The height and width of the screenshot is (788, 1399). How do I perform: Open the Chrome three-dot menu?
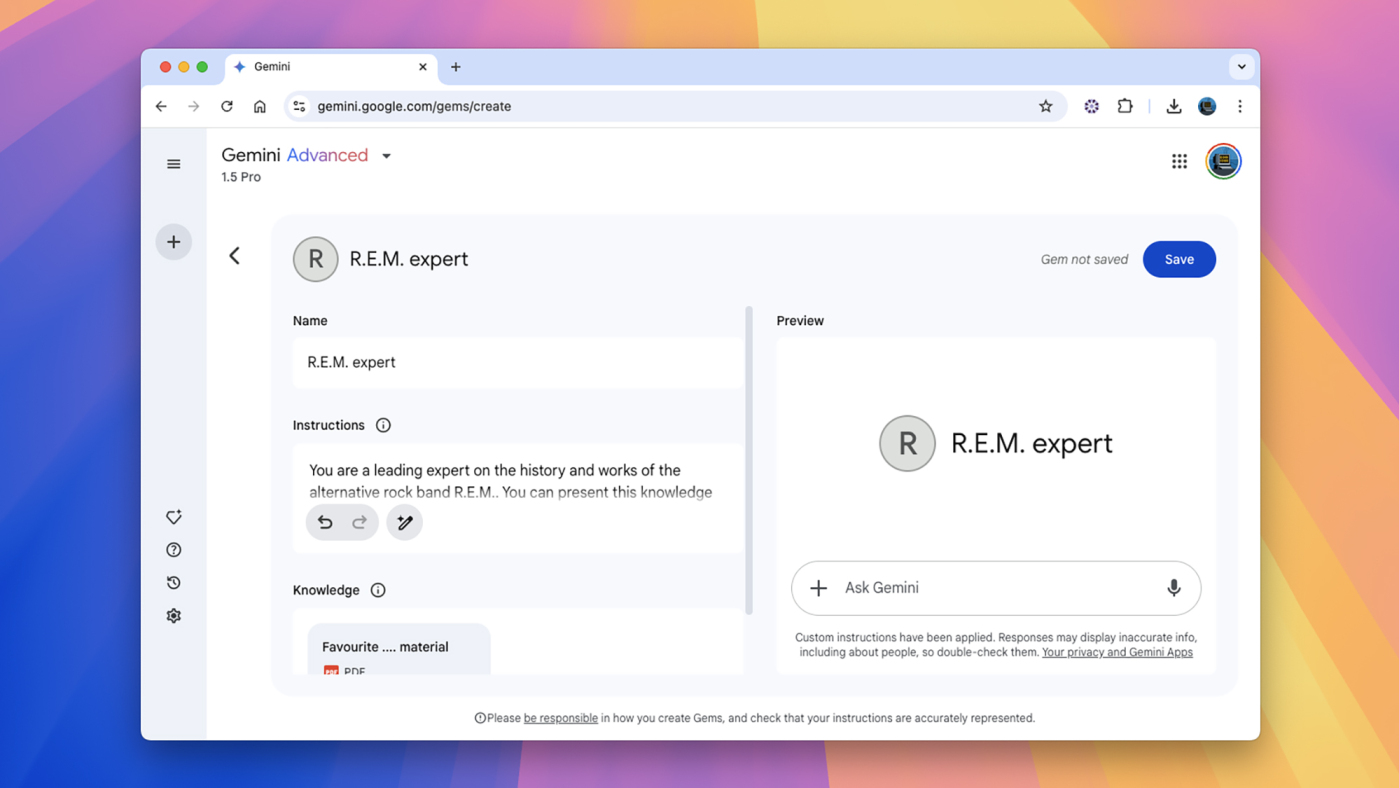(x=1240, y=106)
